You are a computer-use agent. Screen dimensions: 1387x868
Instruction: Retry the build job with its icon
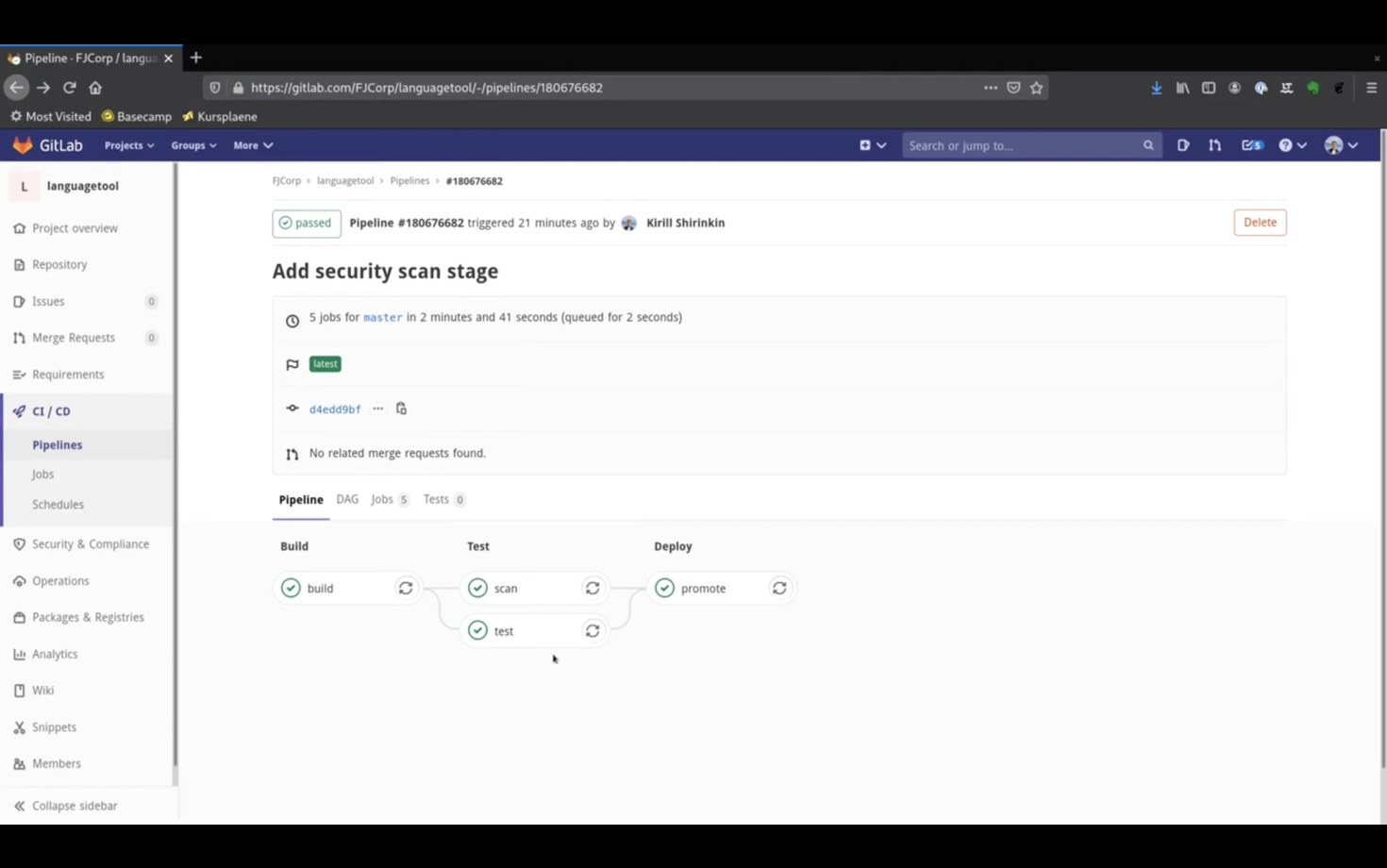point(406,588)
